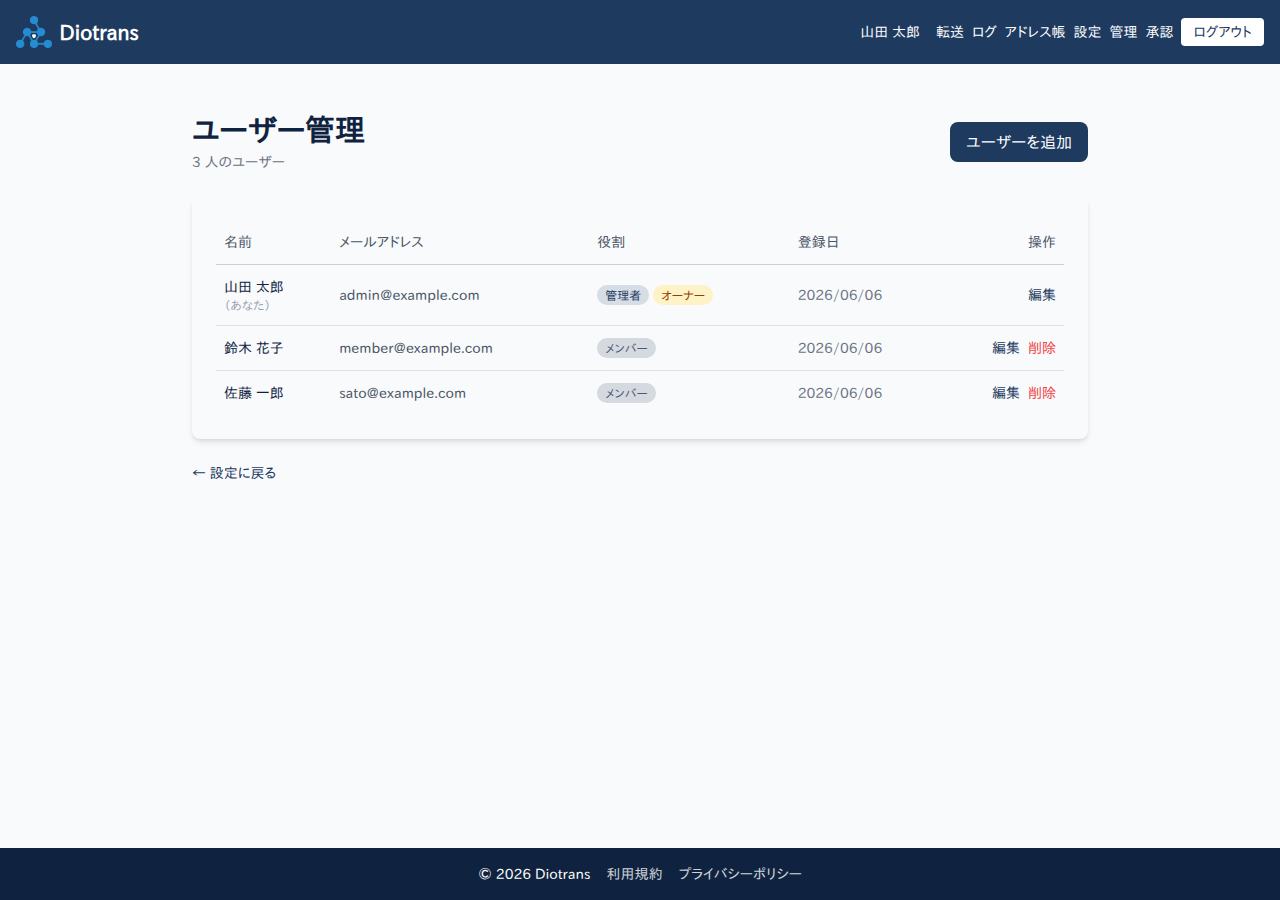The image size is (1280, 900).
Task: Go to the ログ page in navigation
Action: point(984,32)
